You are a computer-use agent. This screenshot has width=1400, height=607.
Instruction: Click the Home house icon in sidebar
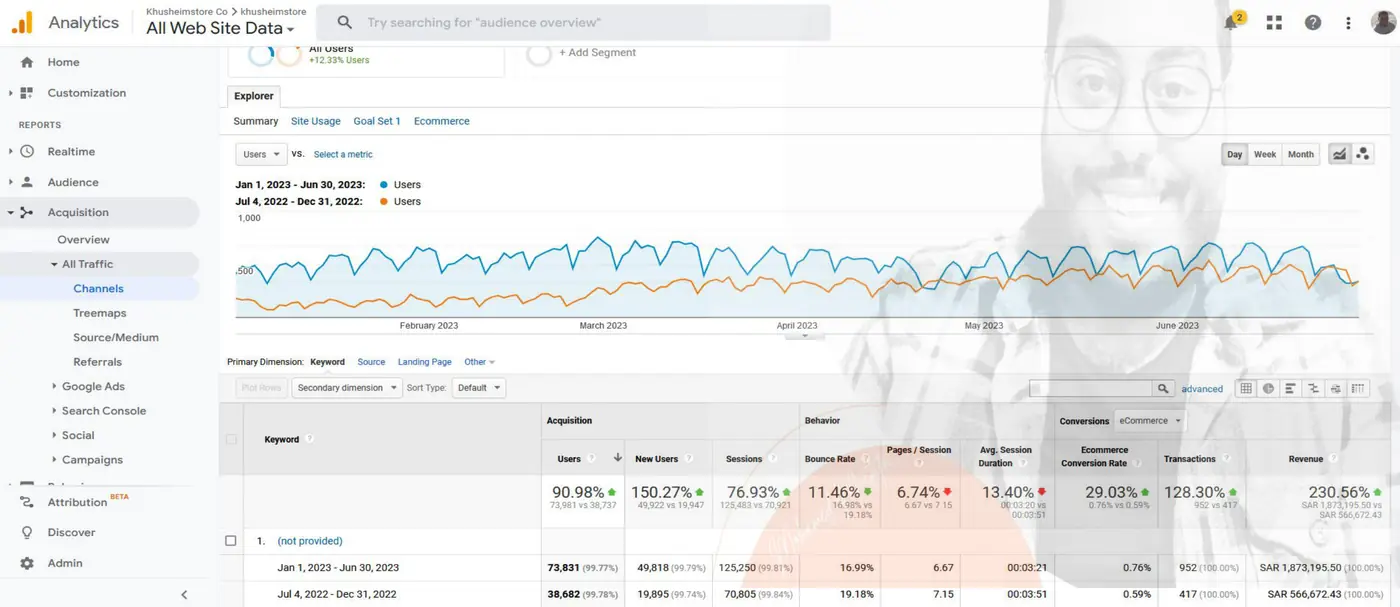(x=27, y=62)
